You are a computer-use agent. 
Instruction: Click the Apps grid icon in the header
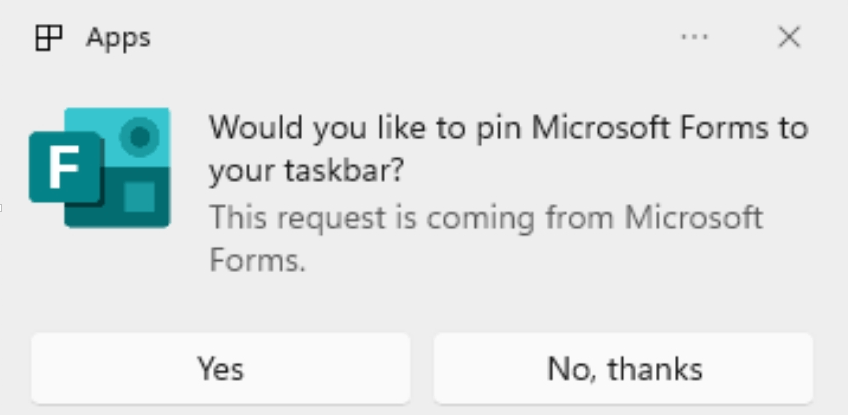49,38
